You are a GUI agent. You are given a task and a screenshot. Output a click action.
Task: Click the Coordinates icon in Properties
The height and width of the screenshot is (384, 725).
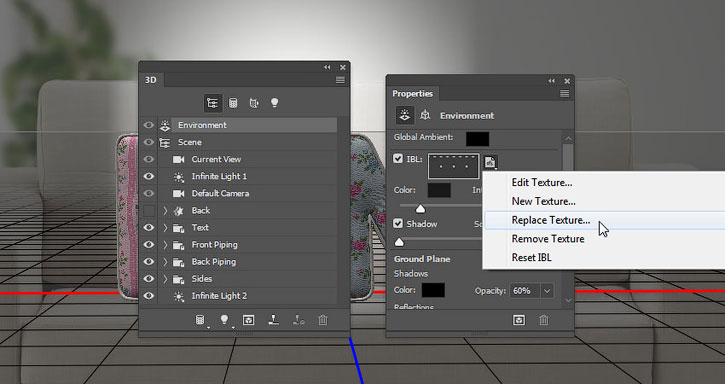425,116
